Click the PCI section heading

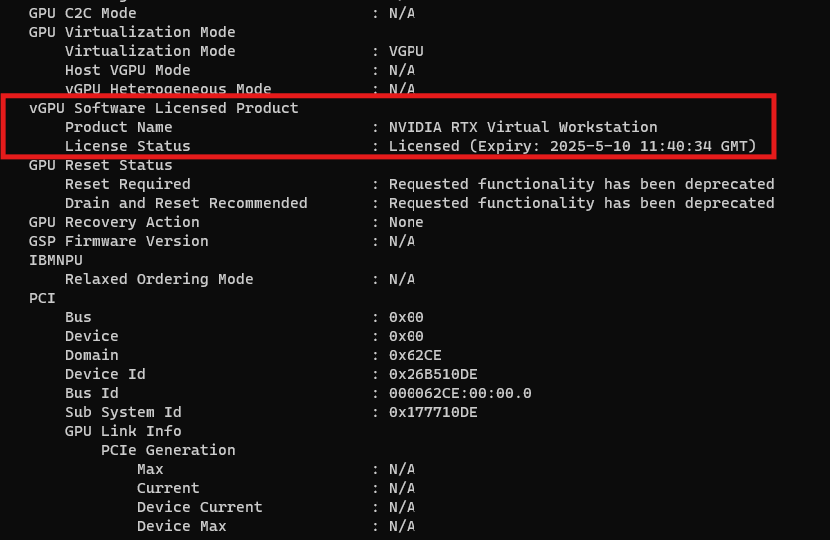42,298
